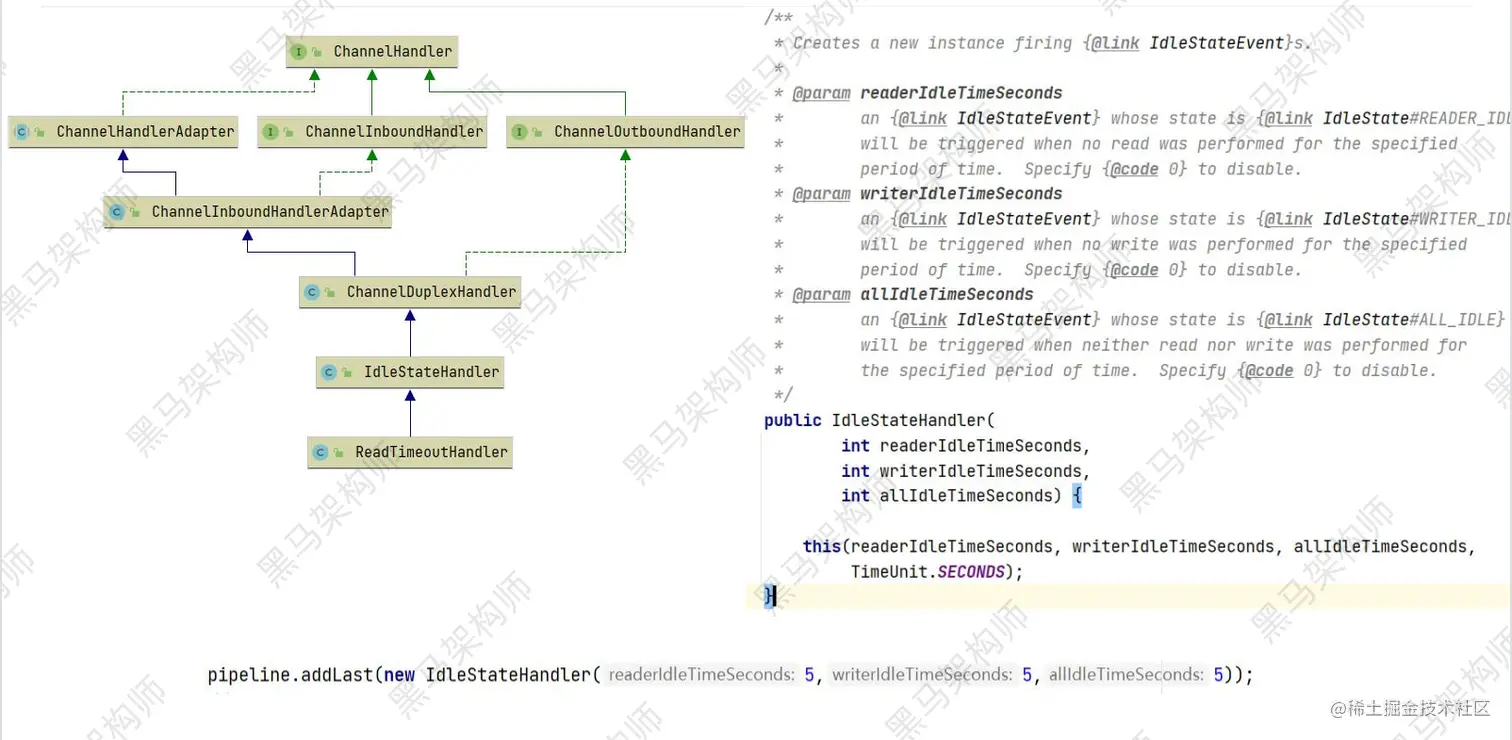Click the interface icon on ChannelOutboundHandler node

(520, 131)
